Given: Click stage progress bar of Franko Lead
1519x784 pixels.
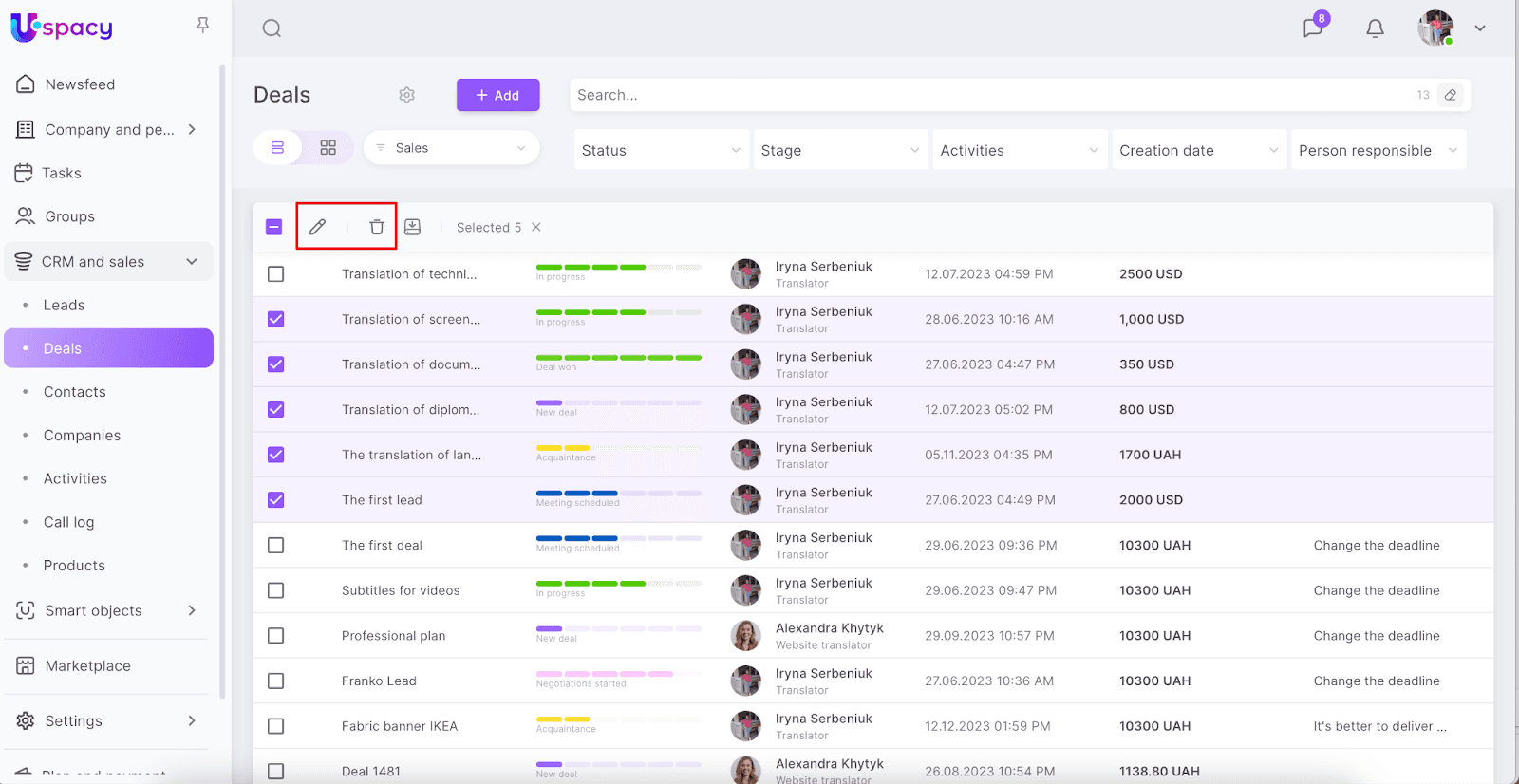Looking at the screenshot, I should coord(618,674).
